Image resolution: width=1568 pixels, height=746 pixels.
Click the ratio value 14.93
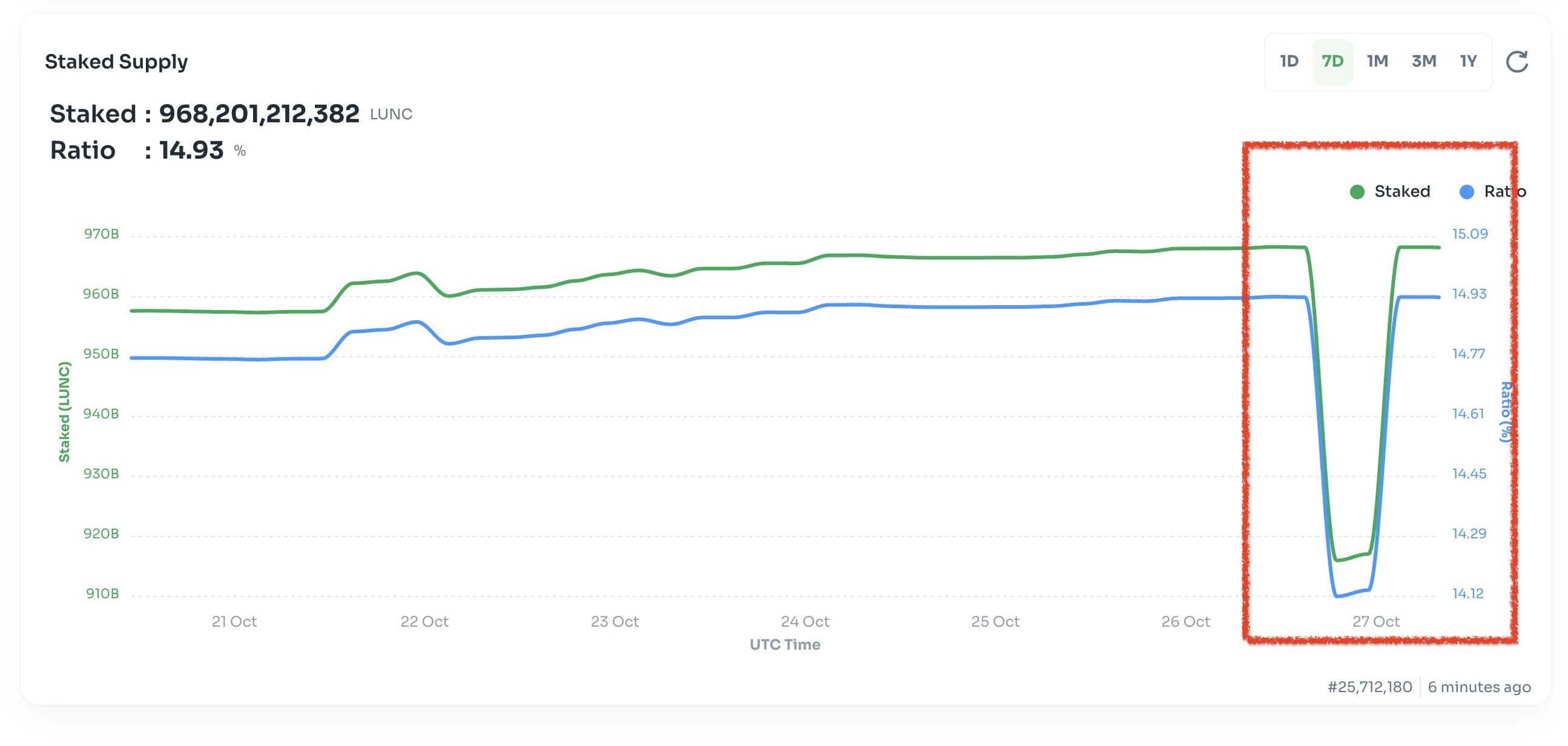[x=191, y=150]
